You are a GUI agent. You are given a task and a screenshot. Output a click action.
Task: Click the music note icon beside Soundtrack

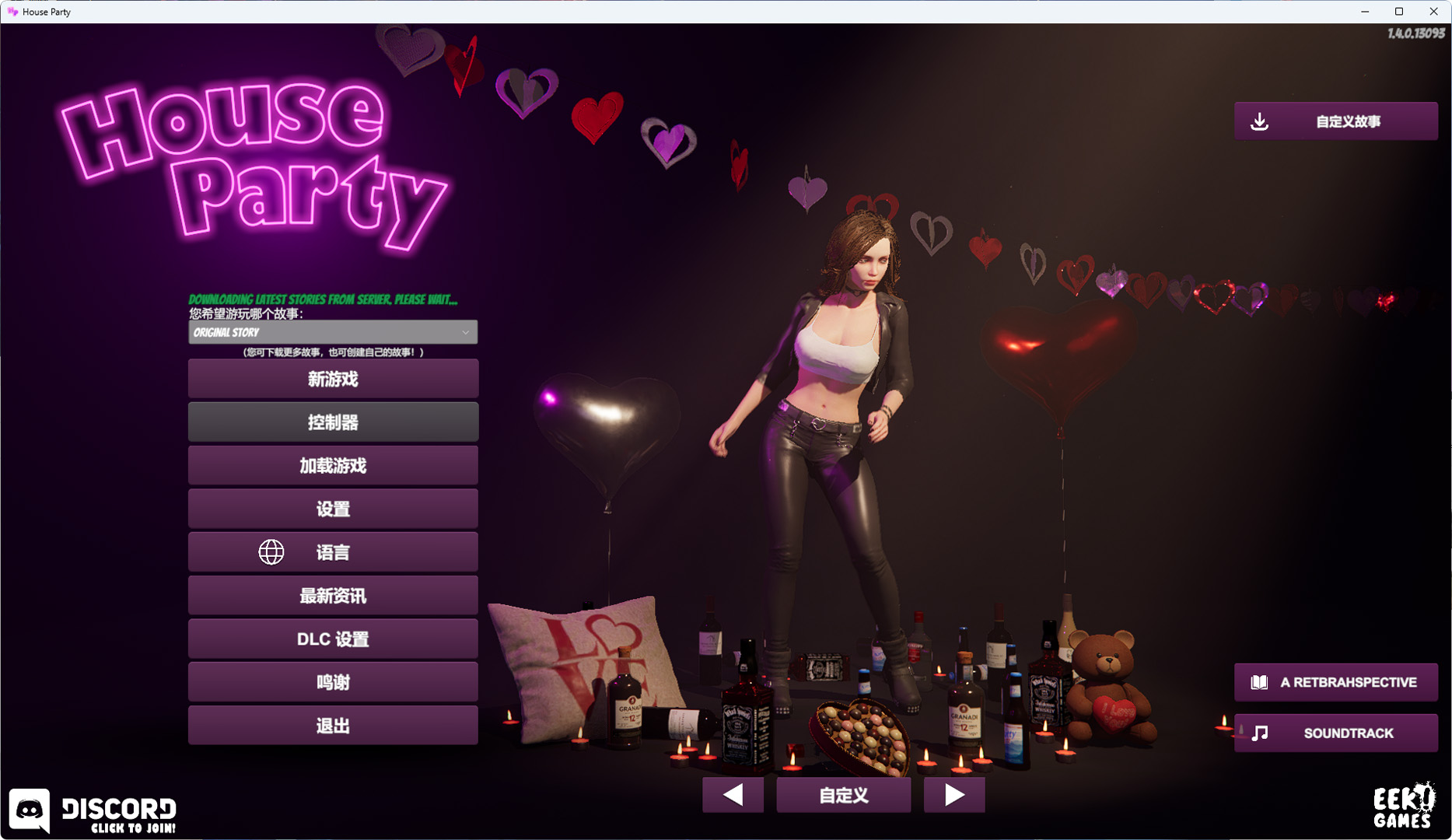point(1260,733)
